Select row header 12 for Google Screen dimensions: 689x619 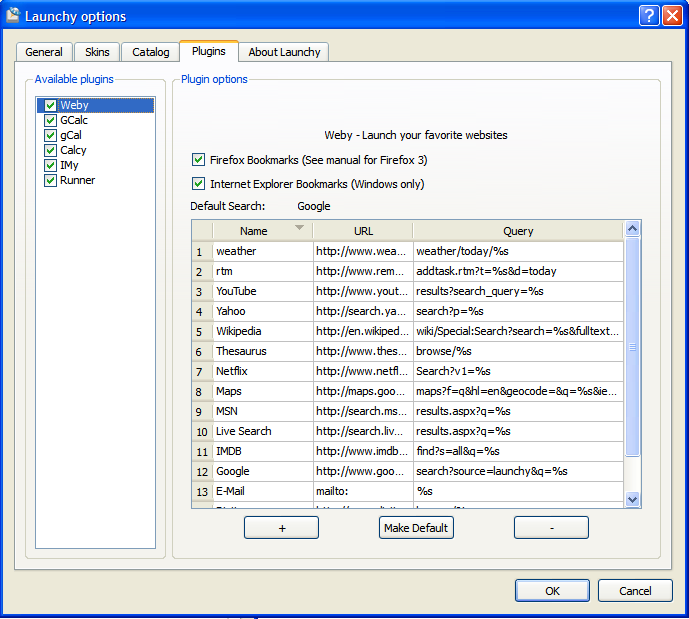(x=202, y=471)
